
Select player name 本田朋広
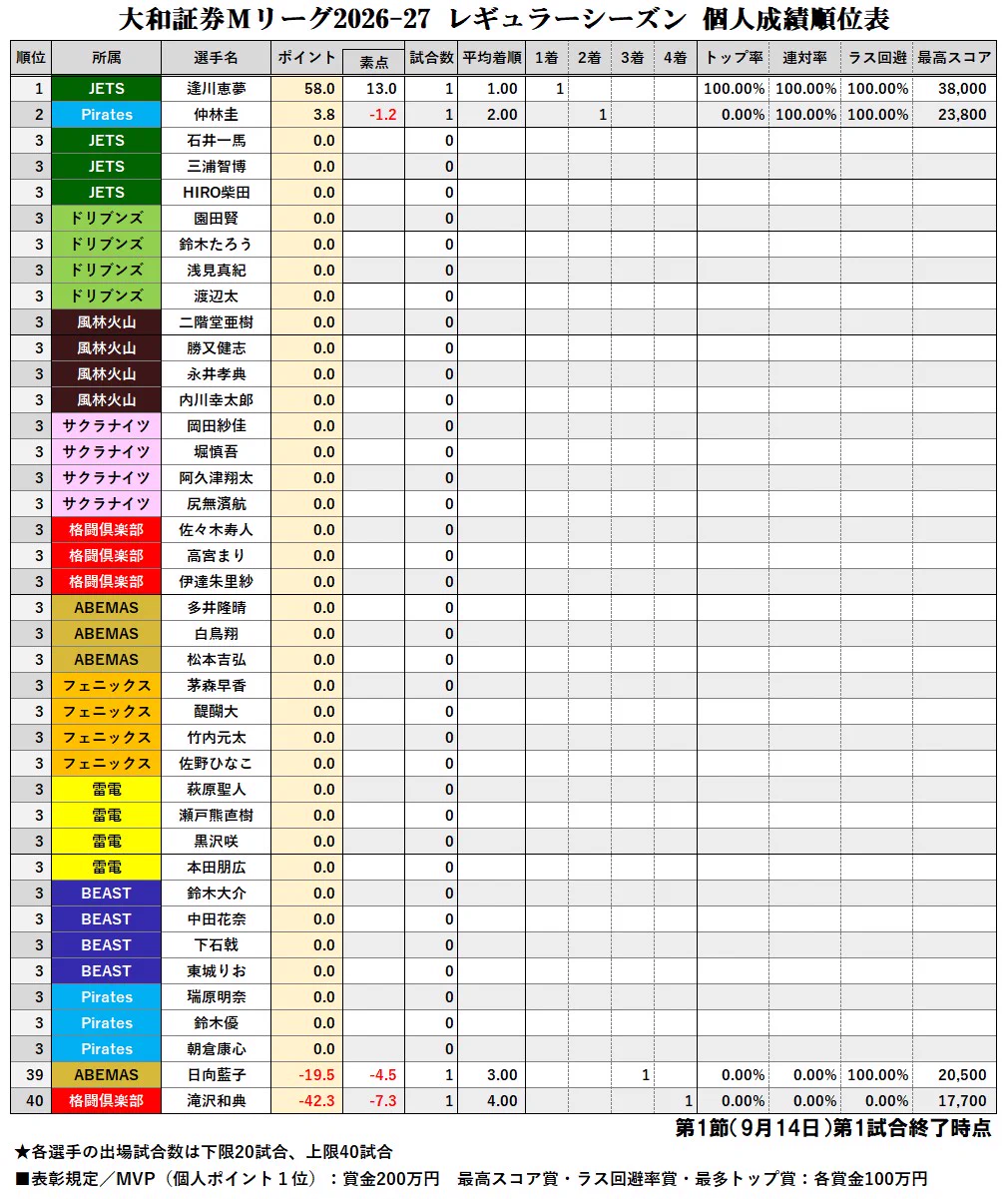tap(216, 868)
